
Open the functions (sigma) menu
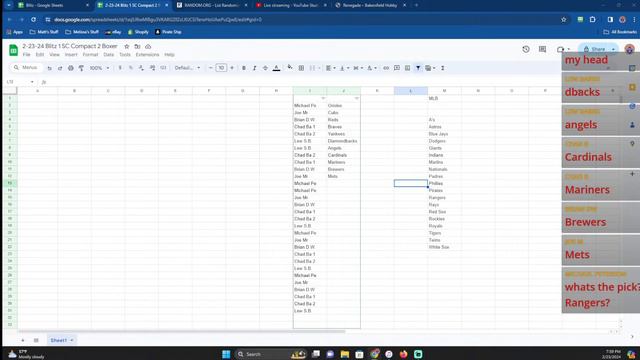(442, 68)
